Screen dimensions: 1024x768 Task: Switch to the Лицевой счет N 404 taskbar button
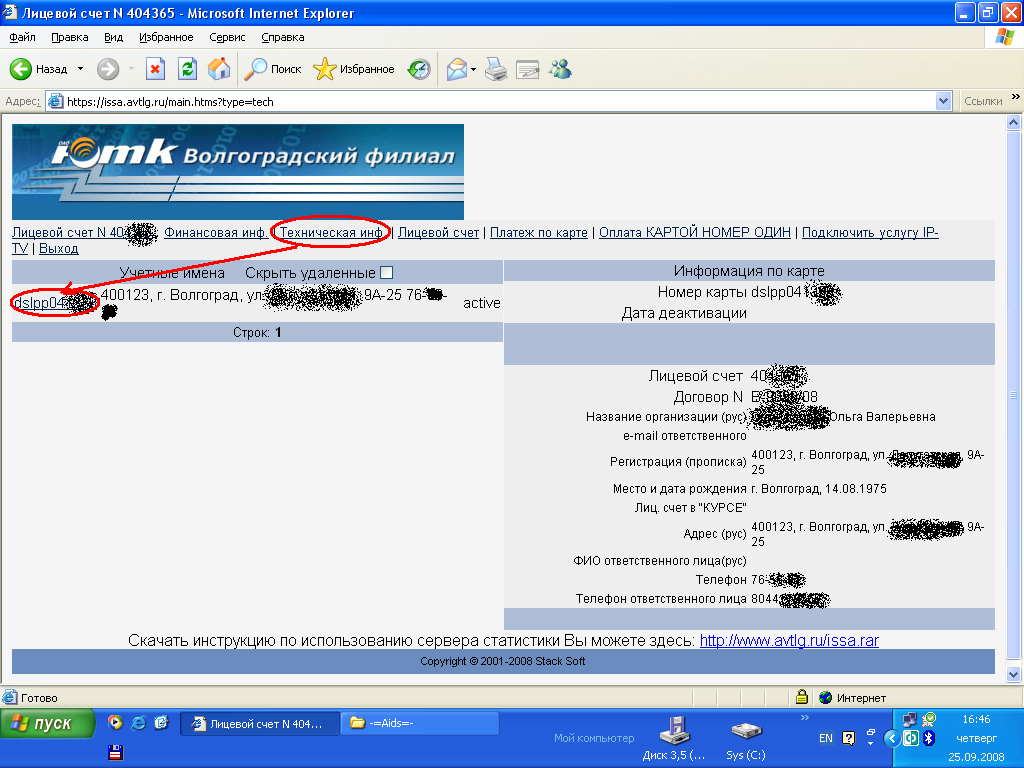point(259,724)
